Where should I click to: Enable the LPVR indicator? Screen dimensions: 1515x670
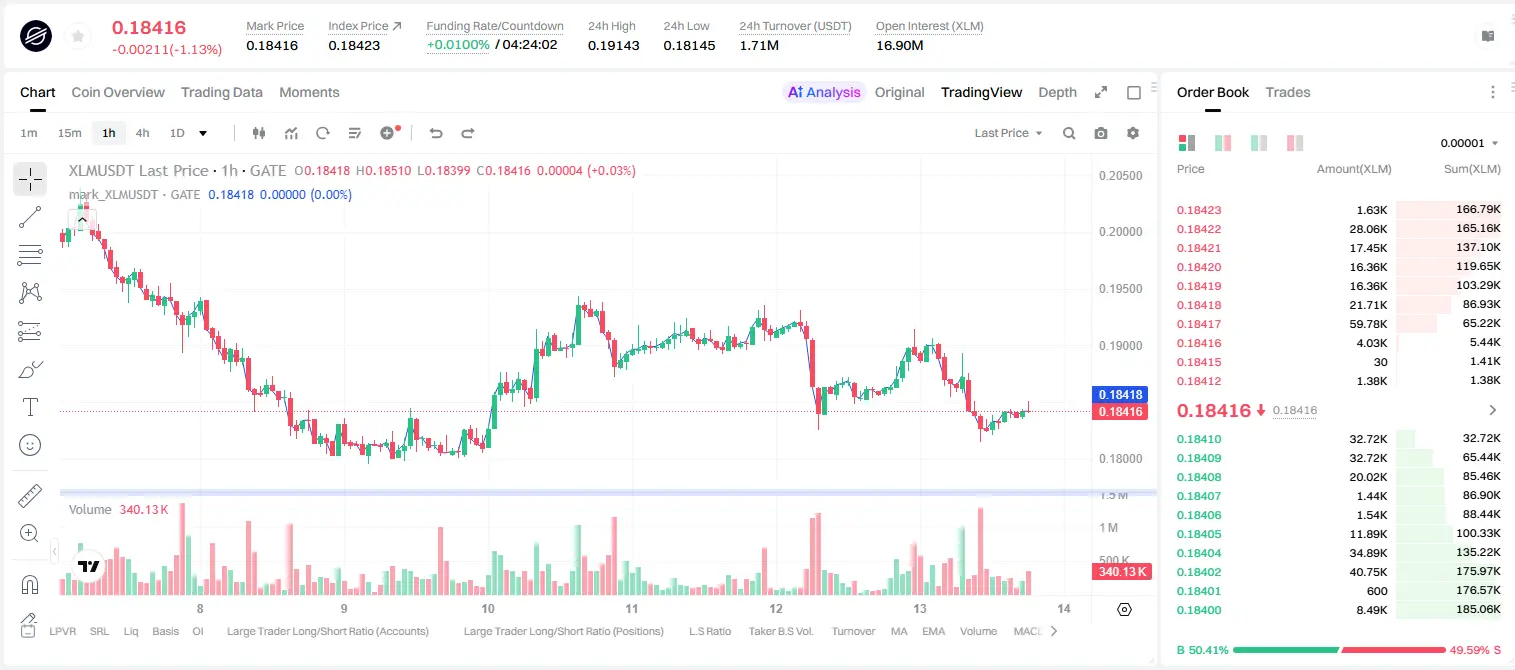[63, 631]
